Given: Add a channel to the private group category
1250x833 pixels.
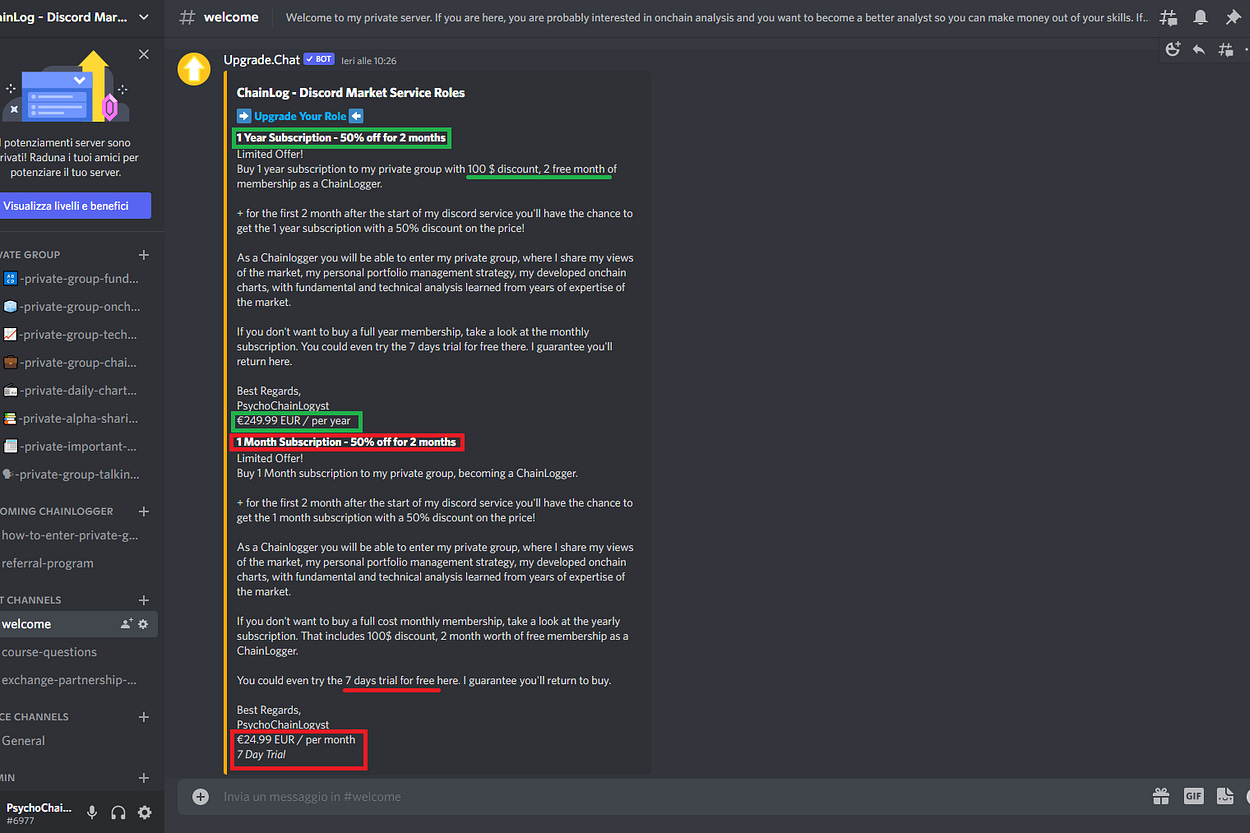Looking at the screenshot, I should 144,254.
